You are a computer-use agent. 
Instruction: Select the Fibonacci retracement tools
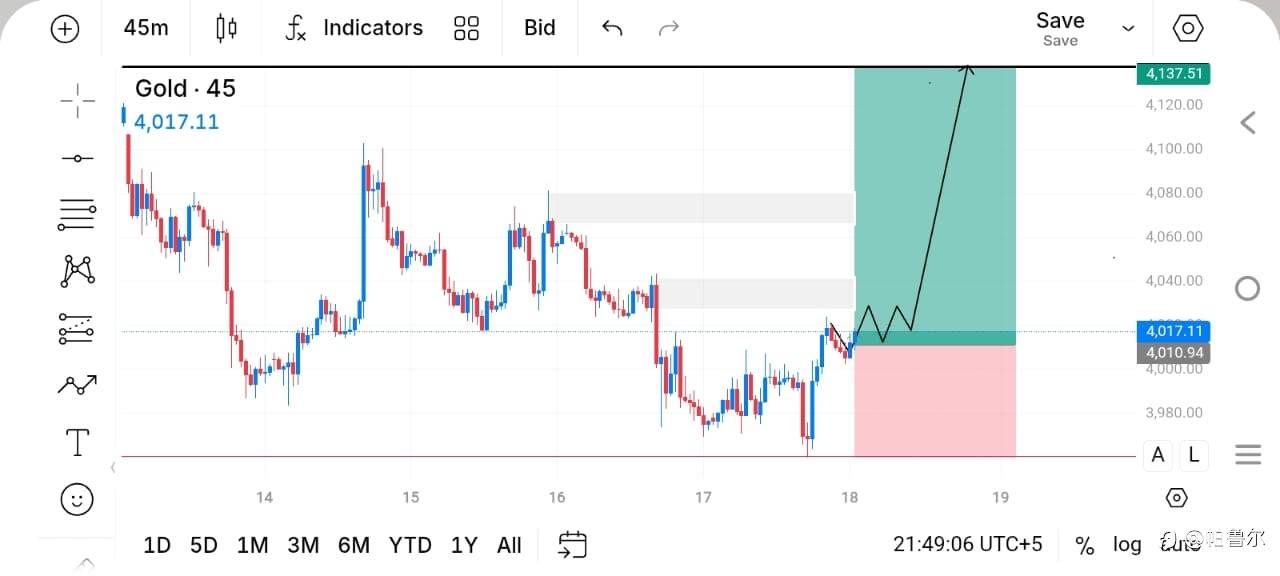(77, 214)
